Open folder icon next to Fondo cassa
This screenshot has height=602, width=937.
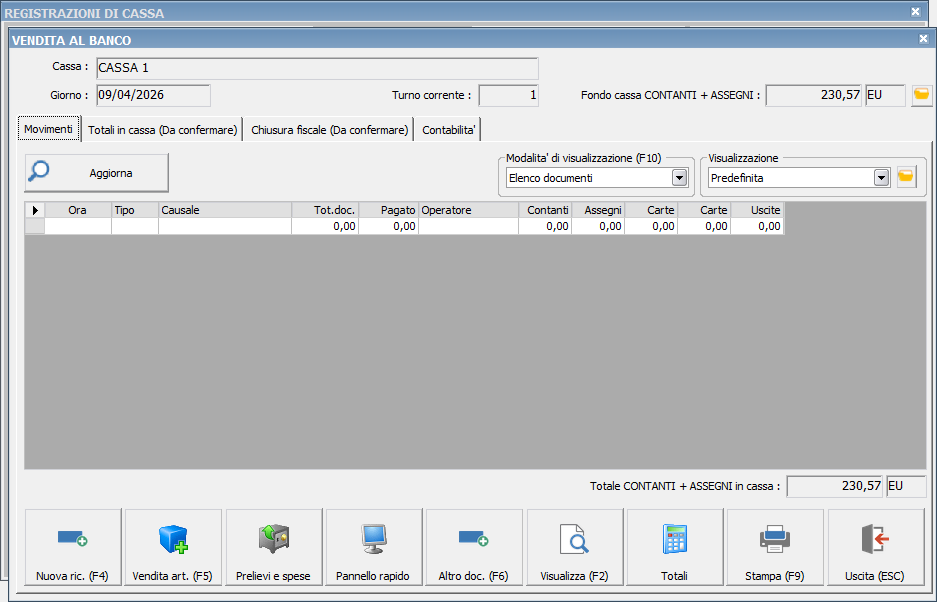point(921,96)
